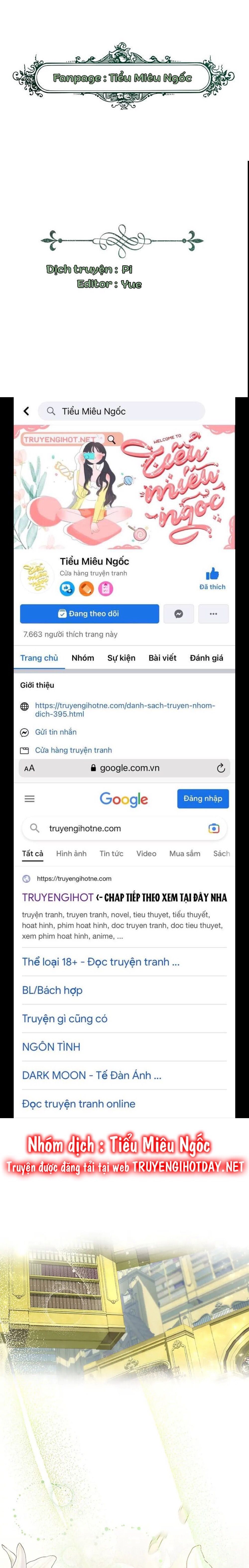Screen dimensions: 249x1568
Task: Switch to the Sự kiện tab
Action: pos(122,658)
